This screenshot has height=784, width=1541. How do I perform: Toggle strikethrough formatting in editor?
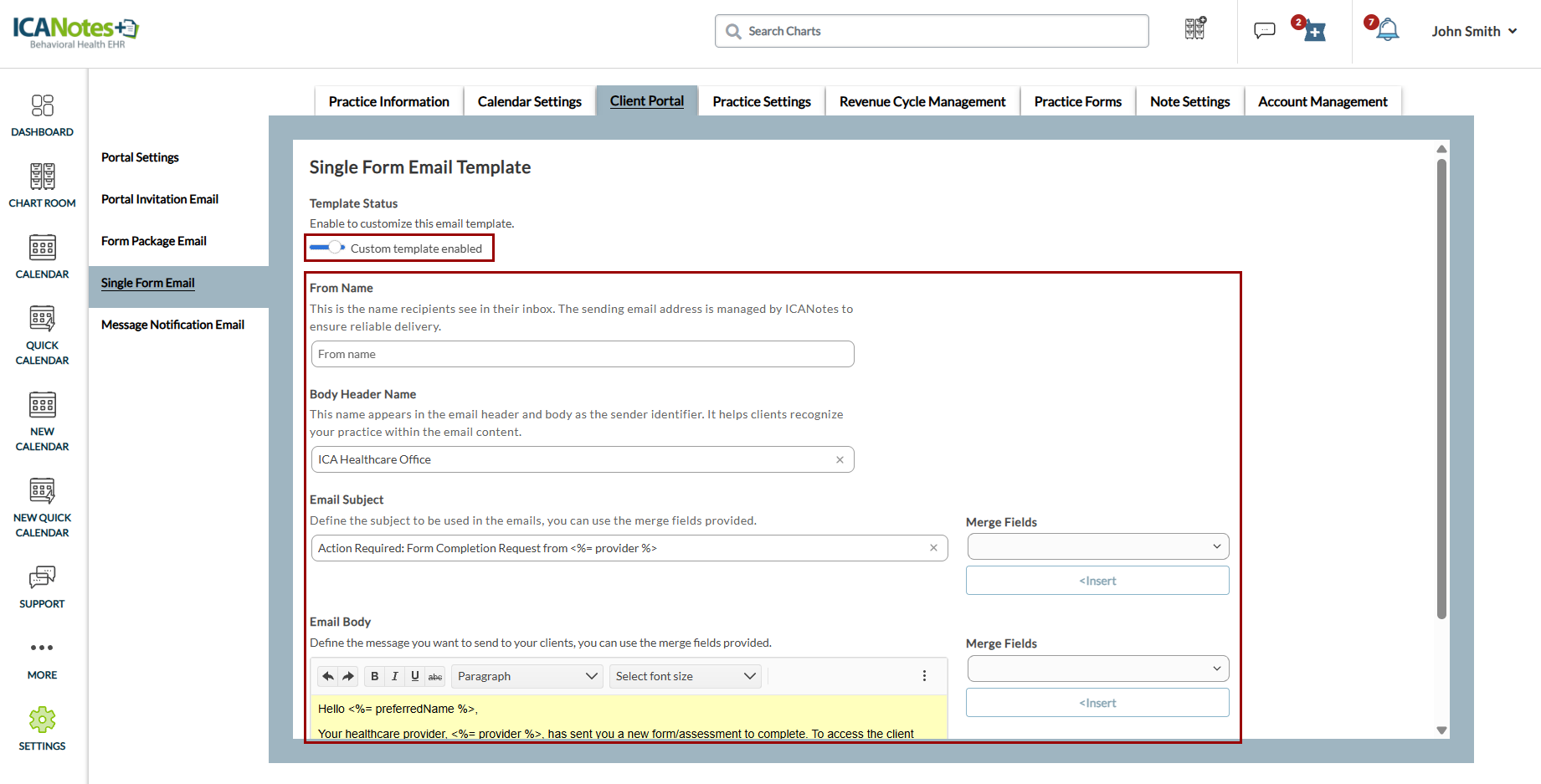tap(435, 676)
